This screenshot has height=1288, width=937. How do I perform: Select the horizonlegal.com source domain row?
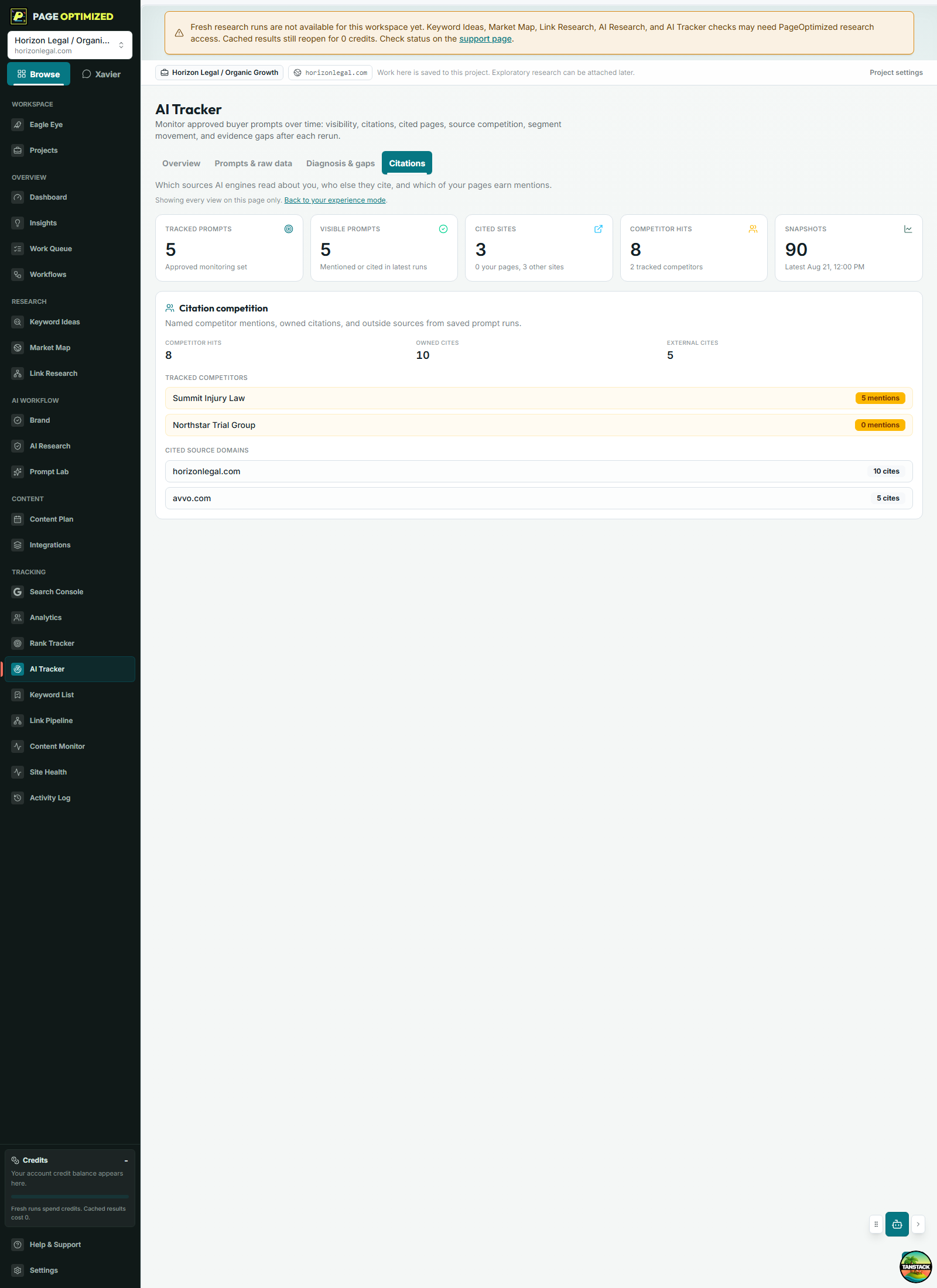click(x=539, y=471)
